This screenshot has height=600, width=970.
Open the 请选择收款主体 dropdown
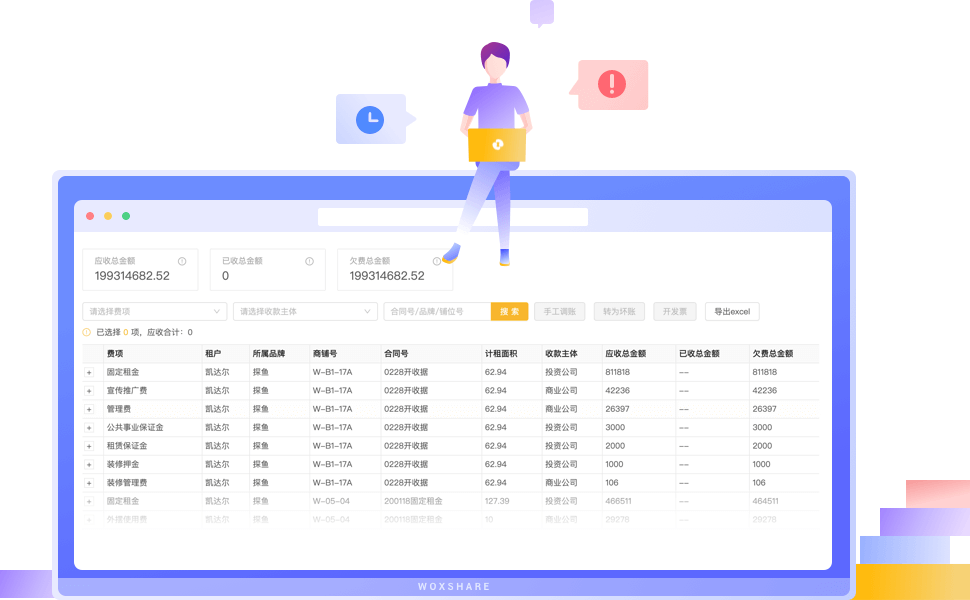(305, 312)
